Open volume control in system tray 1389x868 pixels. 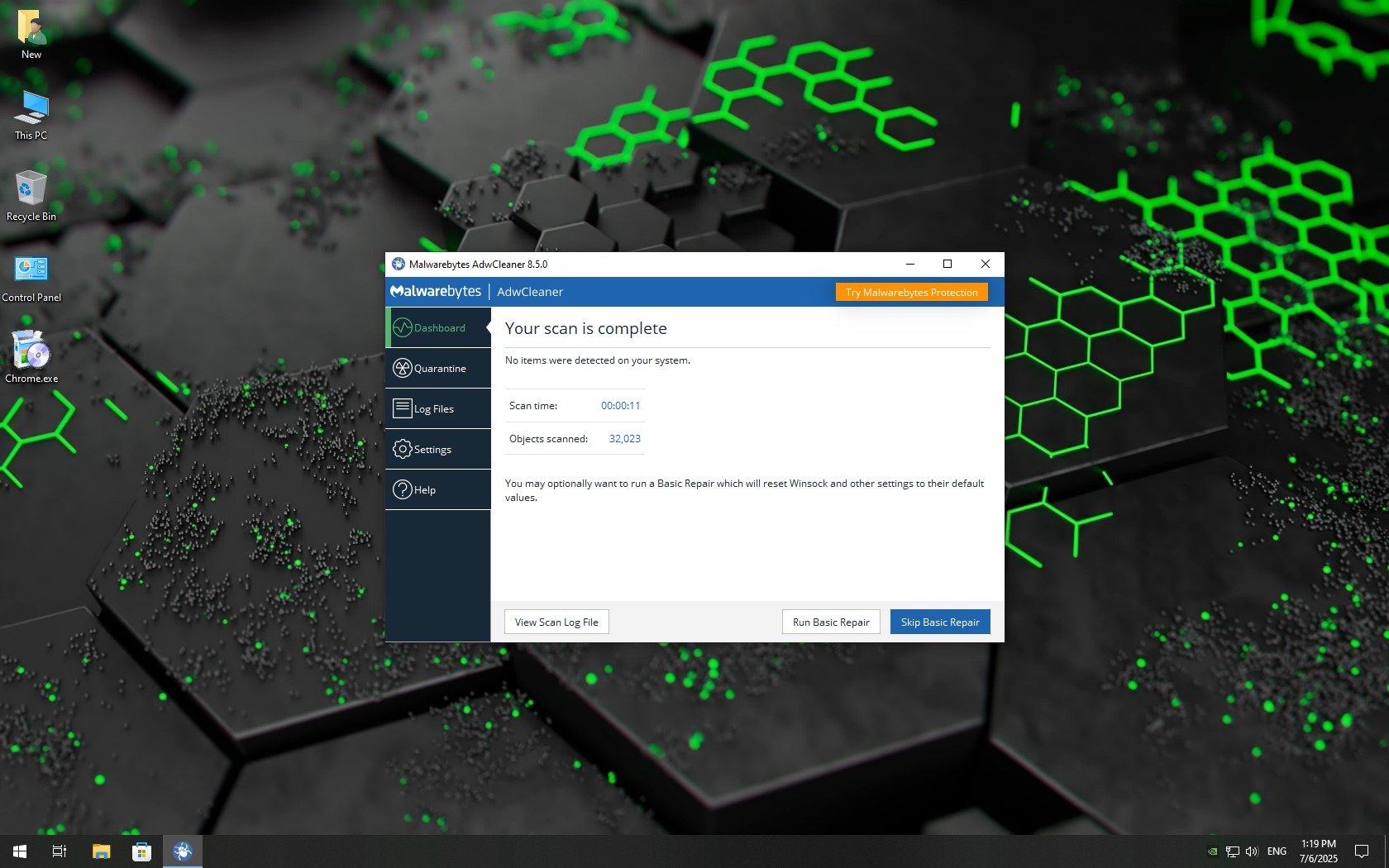coord(1252,851)
